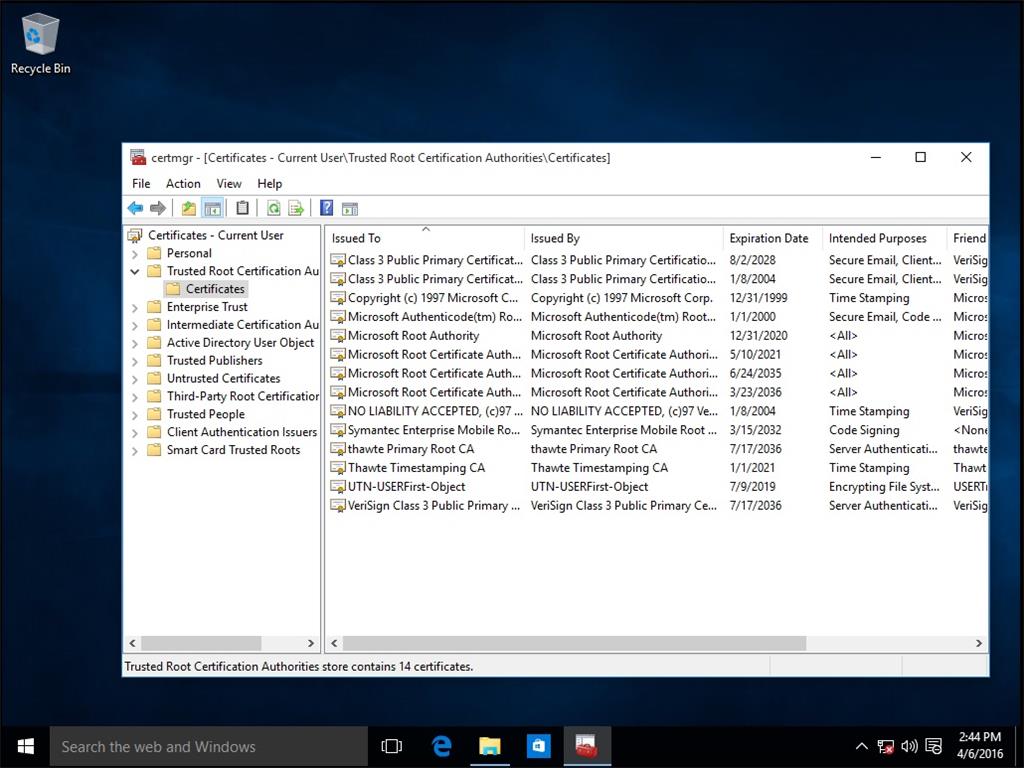Sort by the Intended Purposes column header
This screenshot has height=768, width=1024.
884,238
